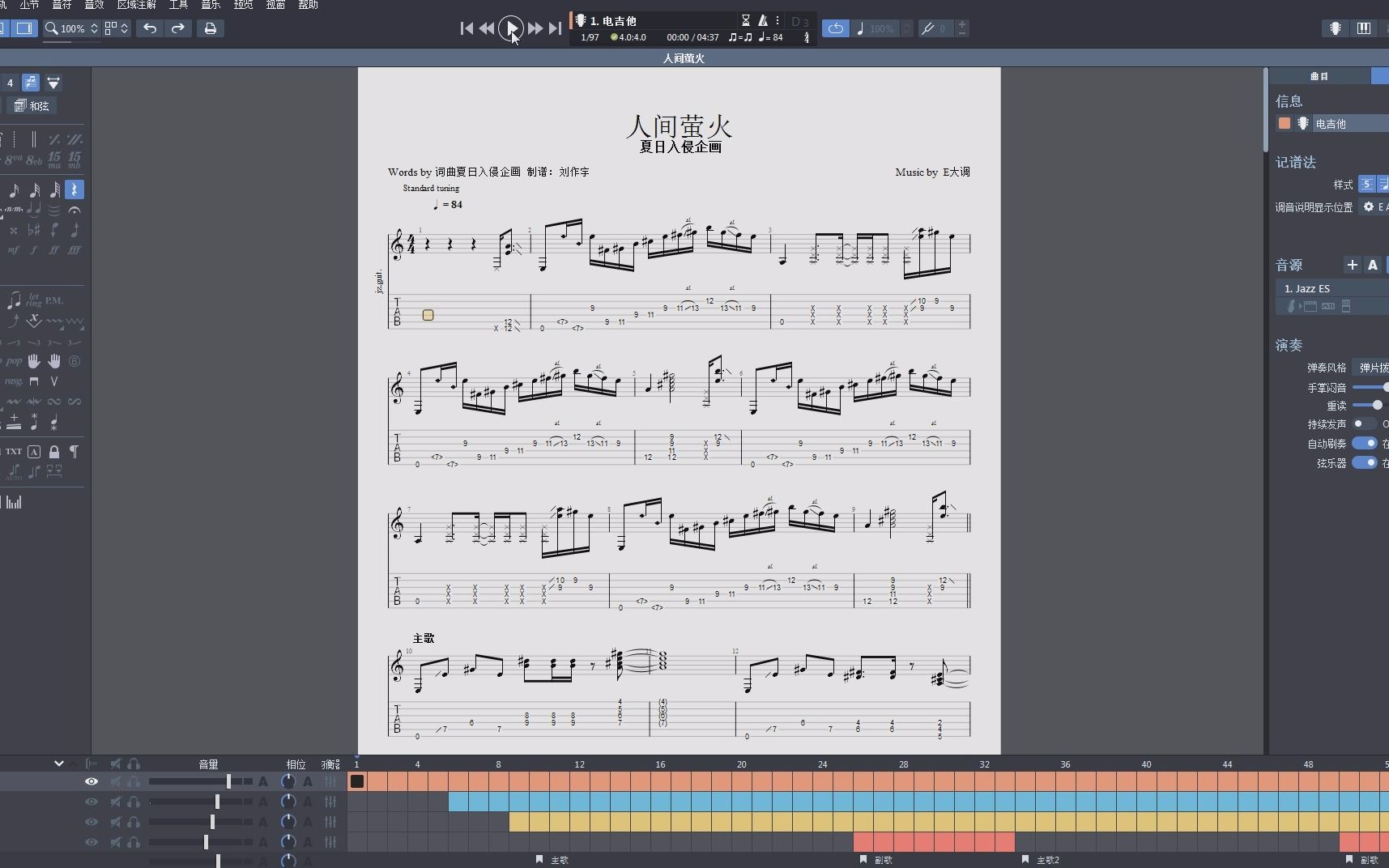
Task: Open the 小节 bar menu
Action: point(30,5)
